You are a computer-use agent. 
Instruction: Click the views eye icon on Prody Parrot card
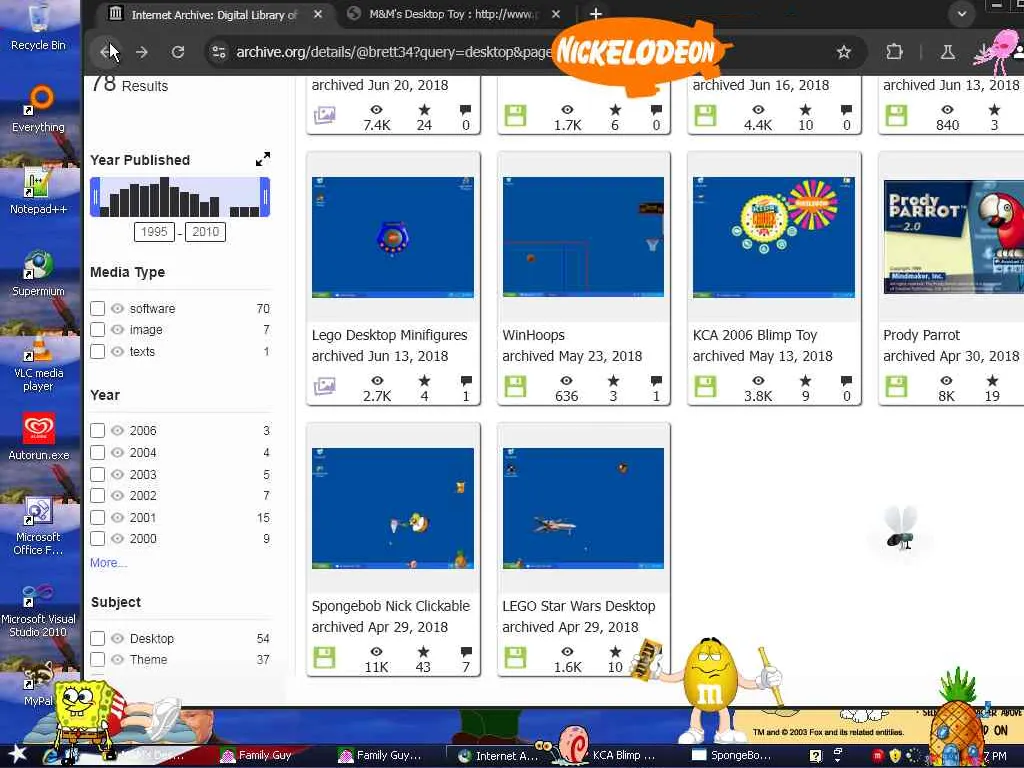[946, 380]
